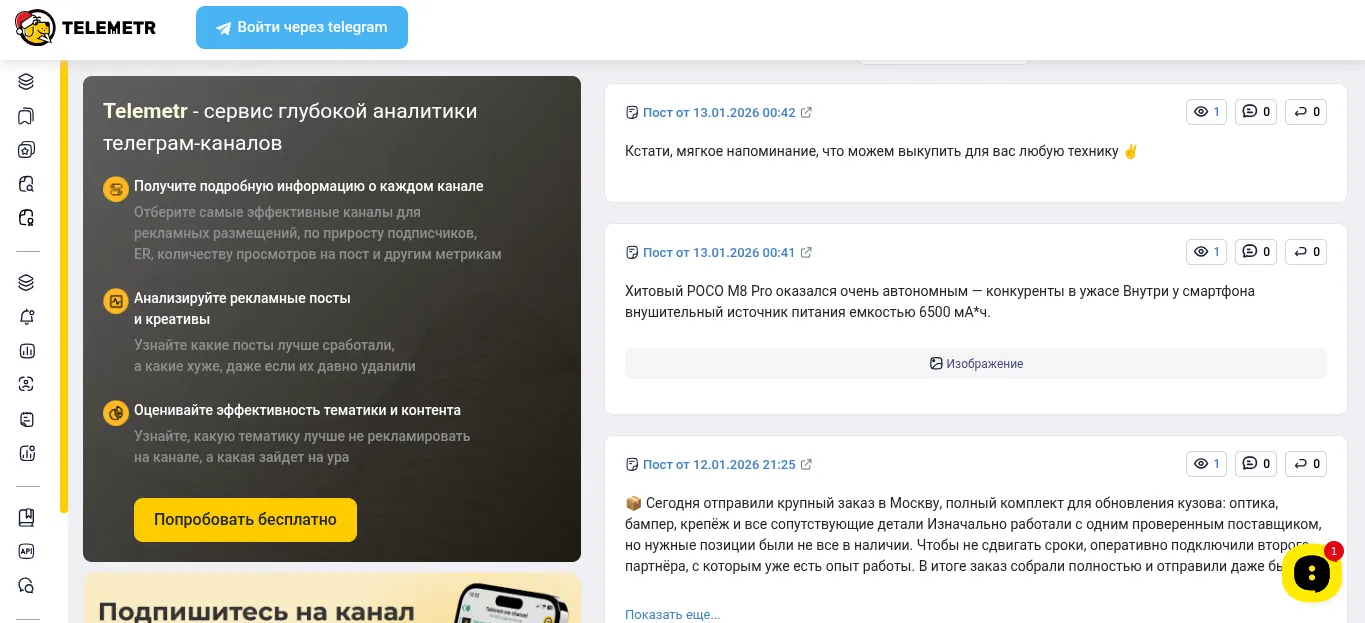Click icon beside 'Оценивайте эффективность тематики' heading

[x=116, y=413]
